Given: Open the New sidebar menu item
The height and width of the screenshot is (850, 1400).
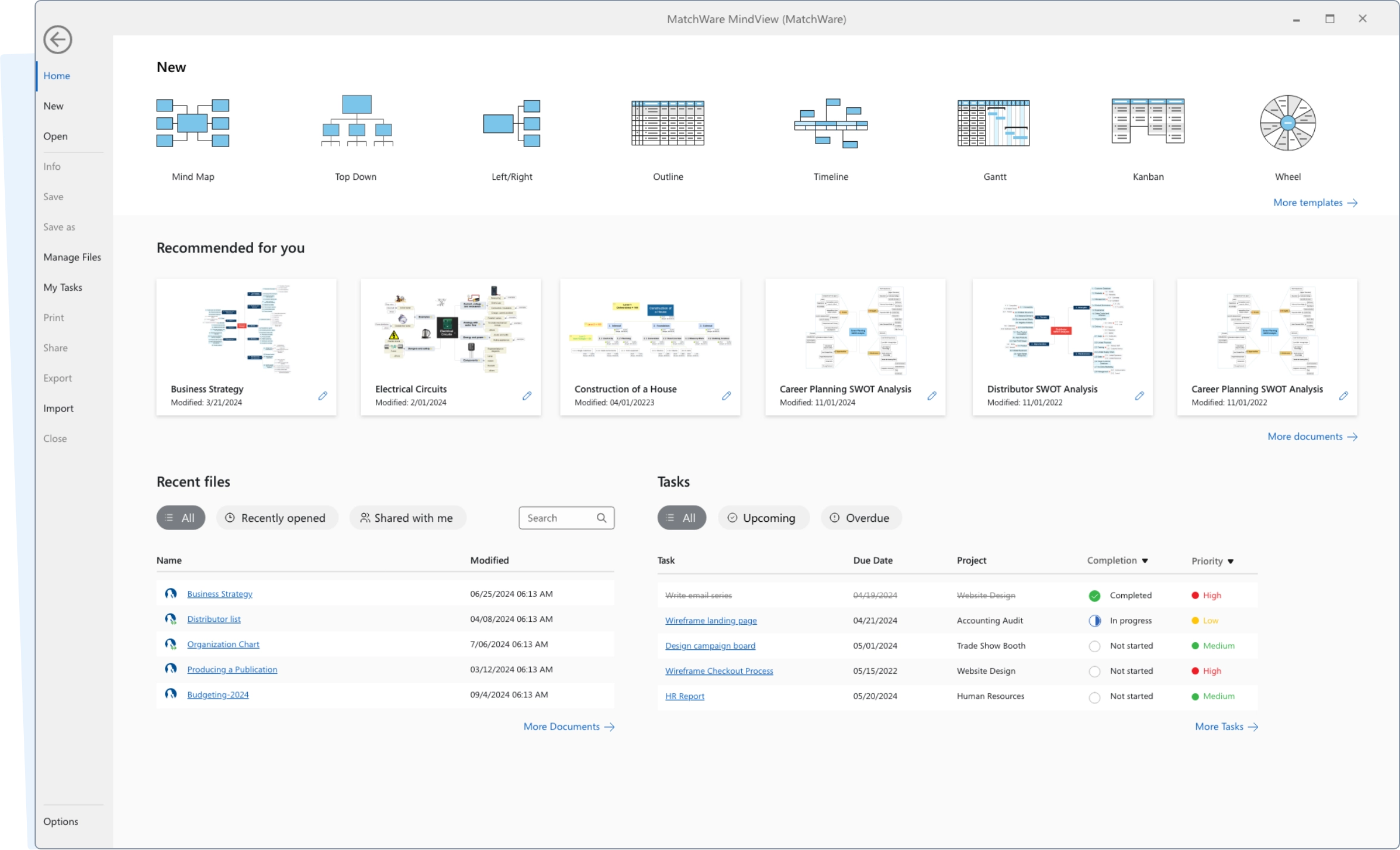Looking at the screenshot, I should (53, 106).
